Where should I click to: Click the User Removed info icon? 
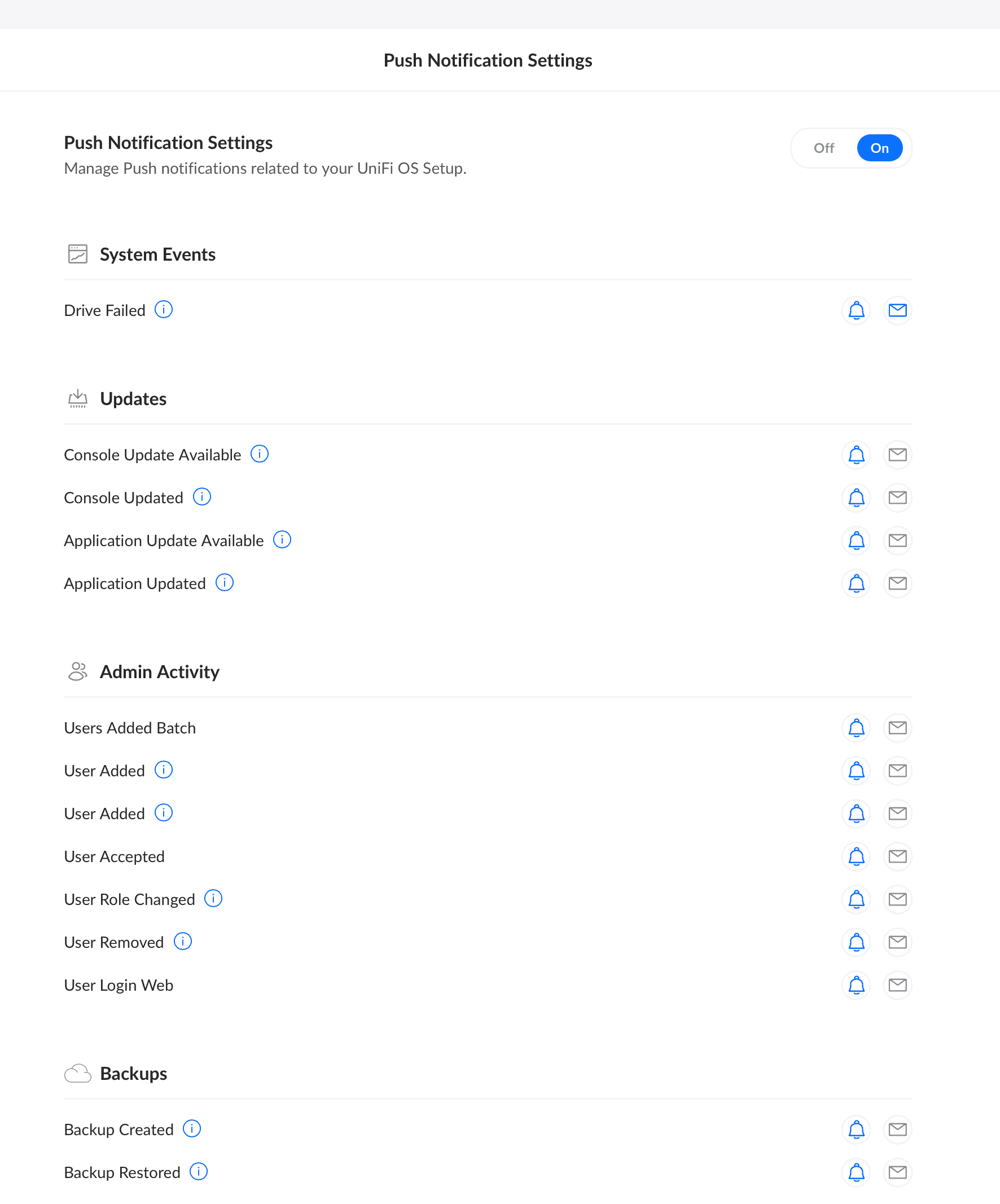(182, 942)
